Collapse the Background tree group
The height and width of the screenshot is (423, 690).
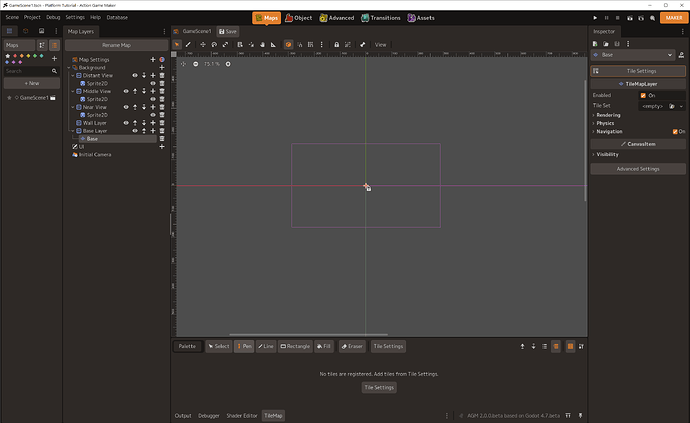click(x=69, y=67)
